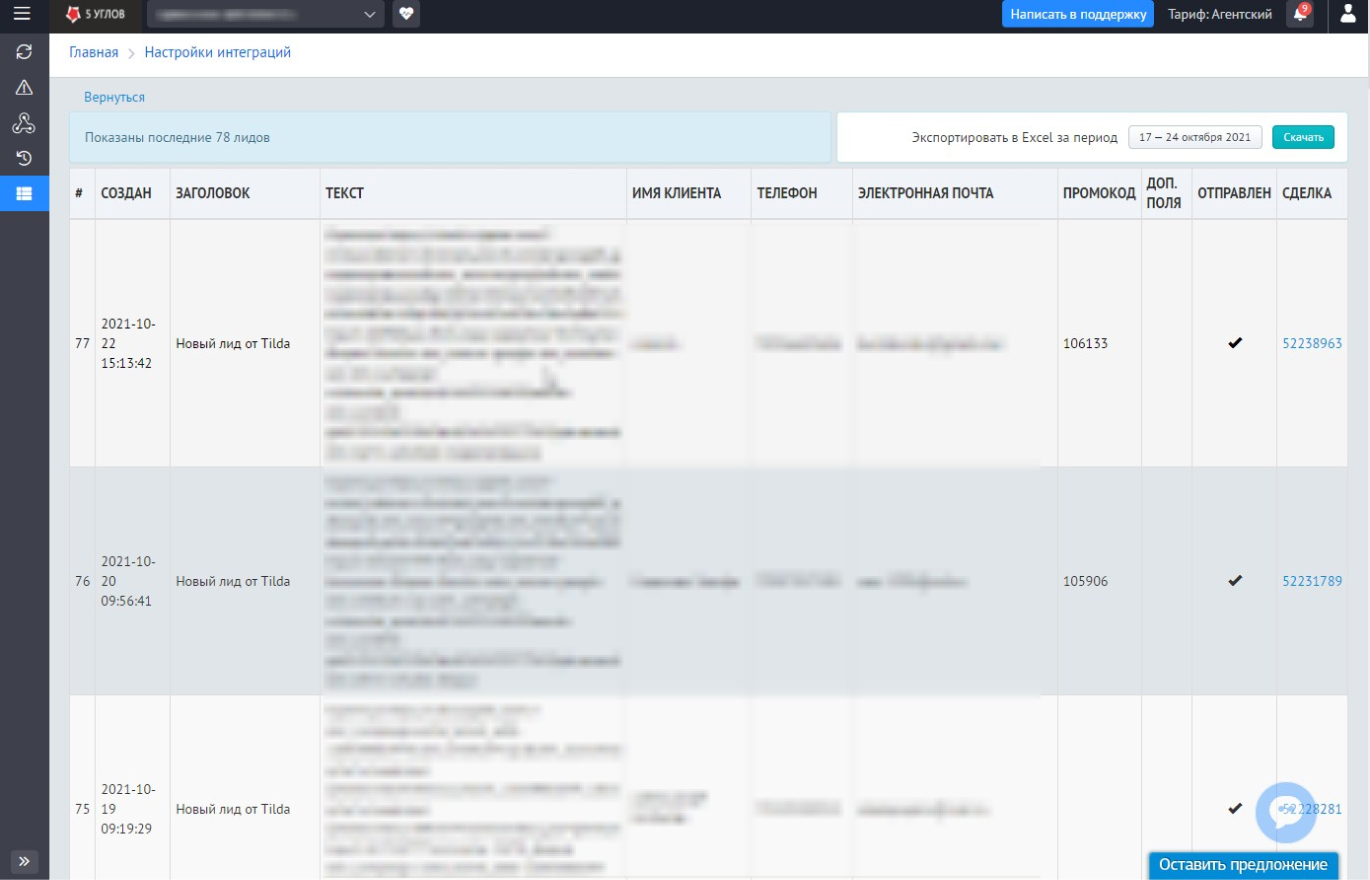Click the Вернуться link

click(x=114, y=97)
